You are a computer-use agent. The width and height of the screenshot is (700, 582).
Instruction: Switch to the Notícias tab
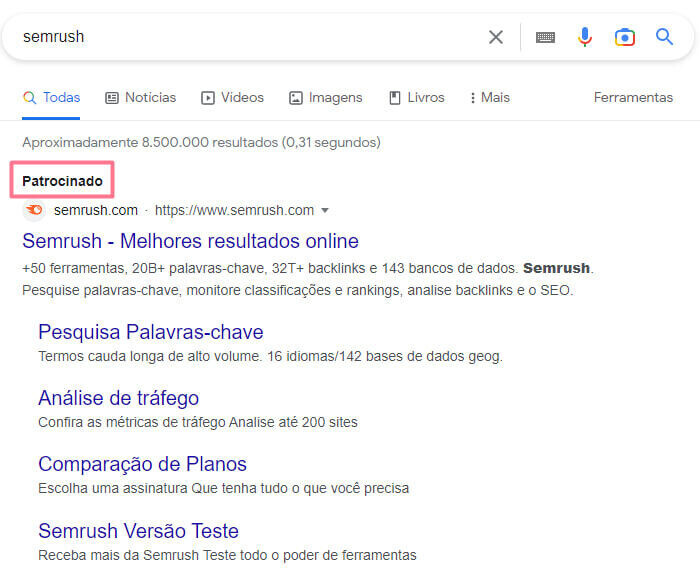click(x=141, y=98)
